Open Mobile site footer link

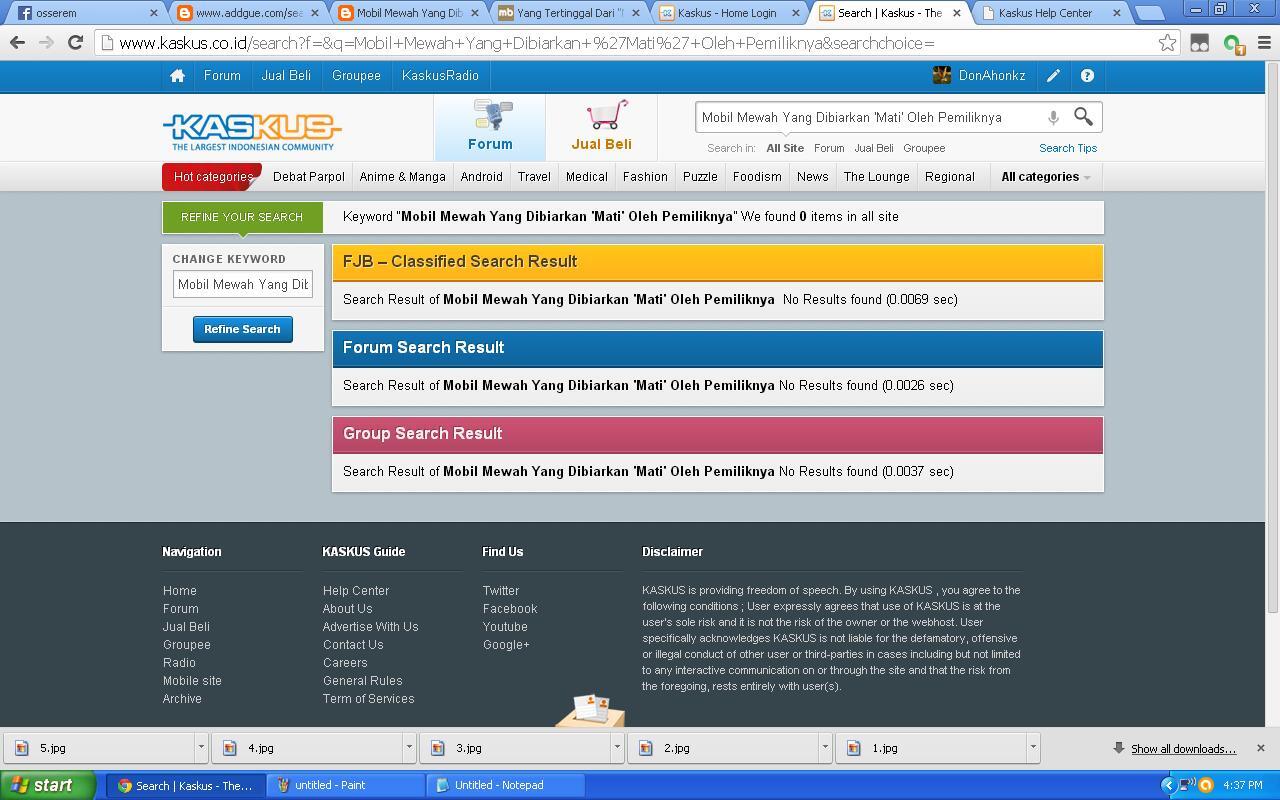tap(192, 681)
